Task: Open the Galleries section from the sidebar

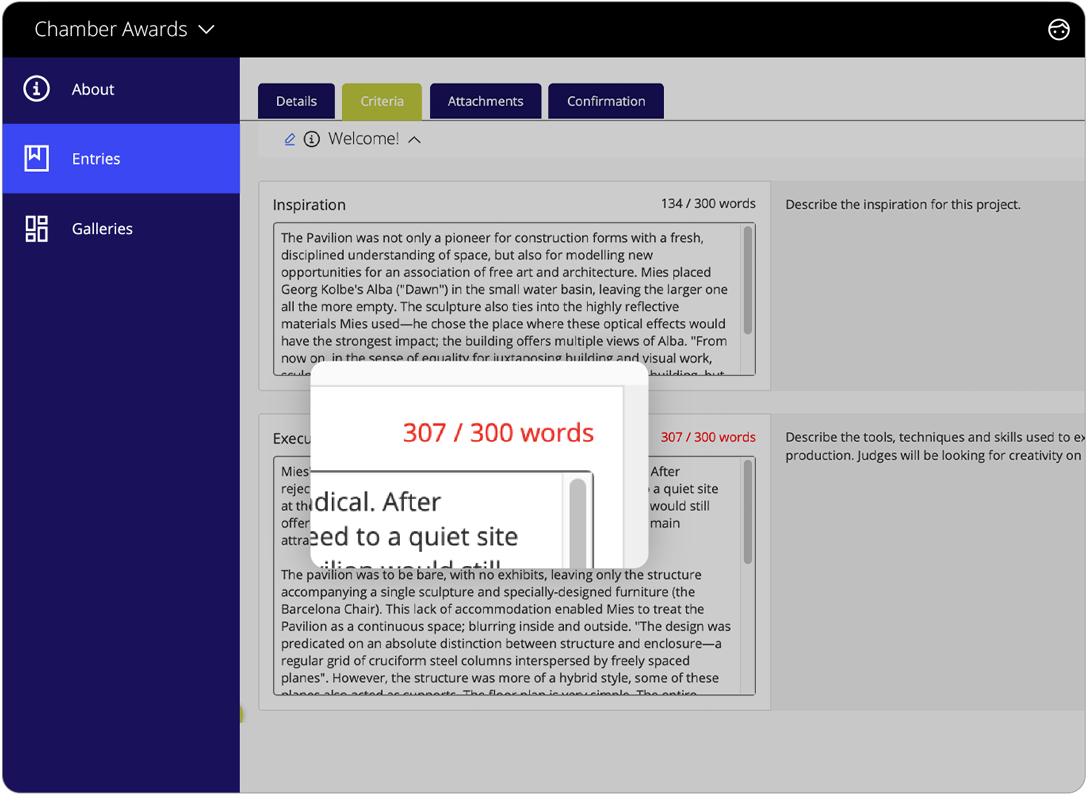Action: pyautogui.click(x=102, y=228)
